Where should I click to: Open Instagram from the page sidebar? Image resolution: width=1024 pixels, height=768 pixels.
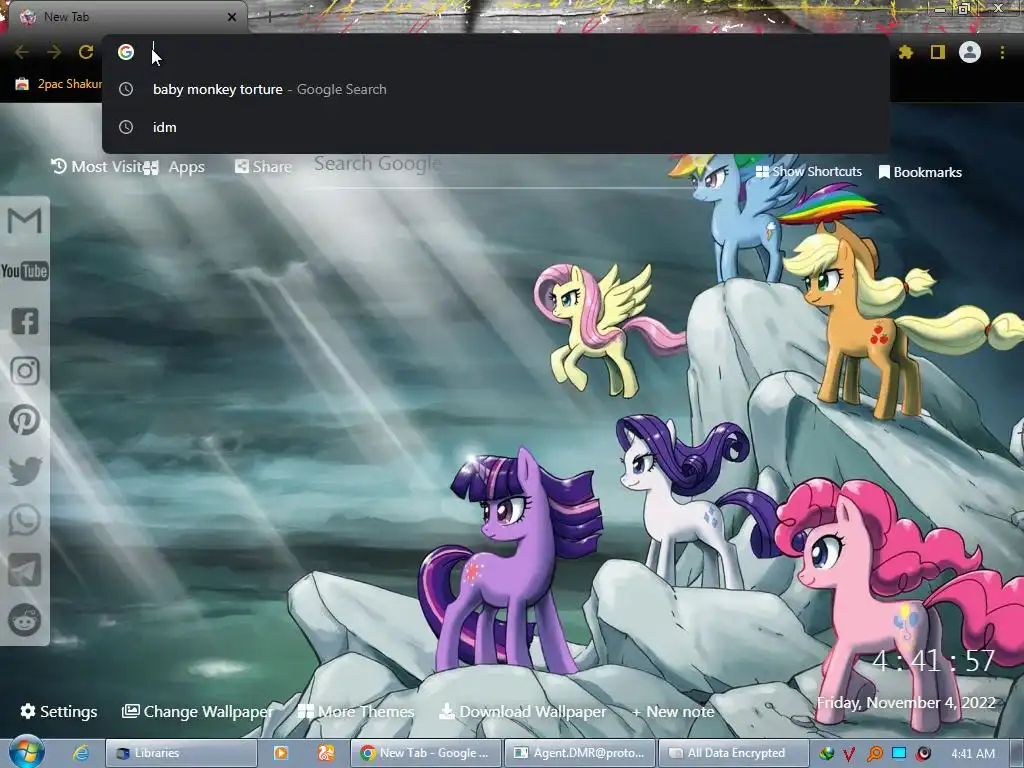point(25,371)
